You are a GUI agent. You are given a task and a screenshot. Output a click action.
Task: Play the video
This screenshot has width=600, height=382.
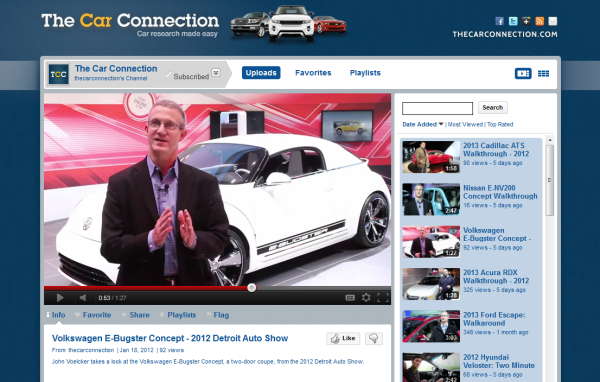(60, 297)
